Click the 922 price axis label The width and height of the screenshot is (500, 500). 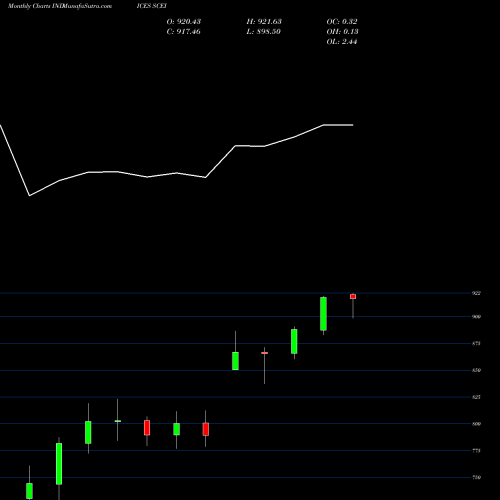(x=476, y=293)
